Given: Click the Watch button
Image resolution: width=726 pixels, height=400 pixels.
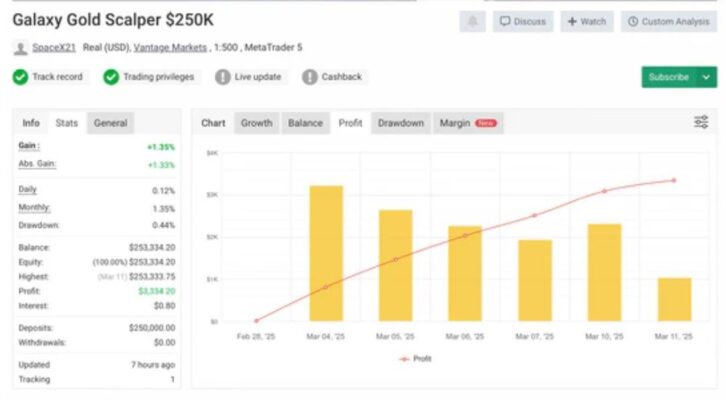Looking at the screenshot, I should [586, 21].
